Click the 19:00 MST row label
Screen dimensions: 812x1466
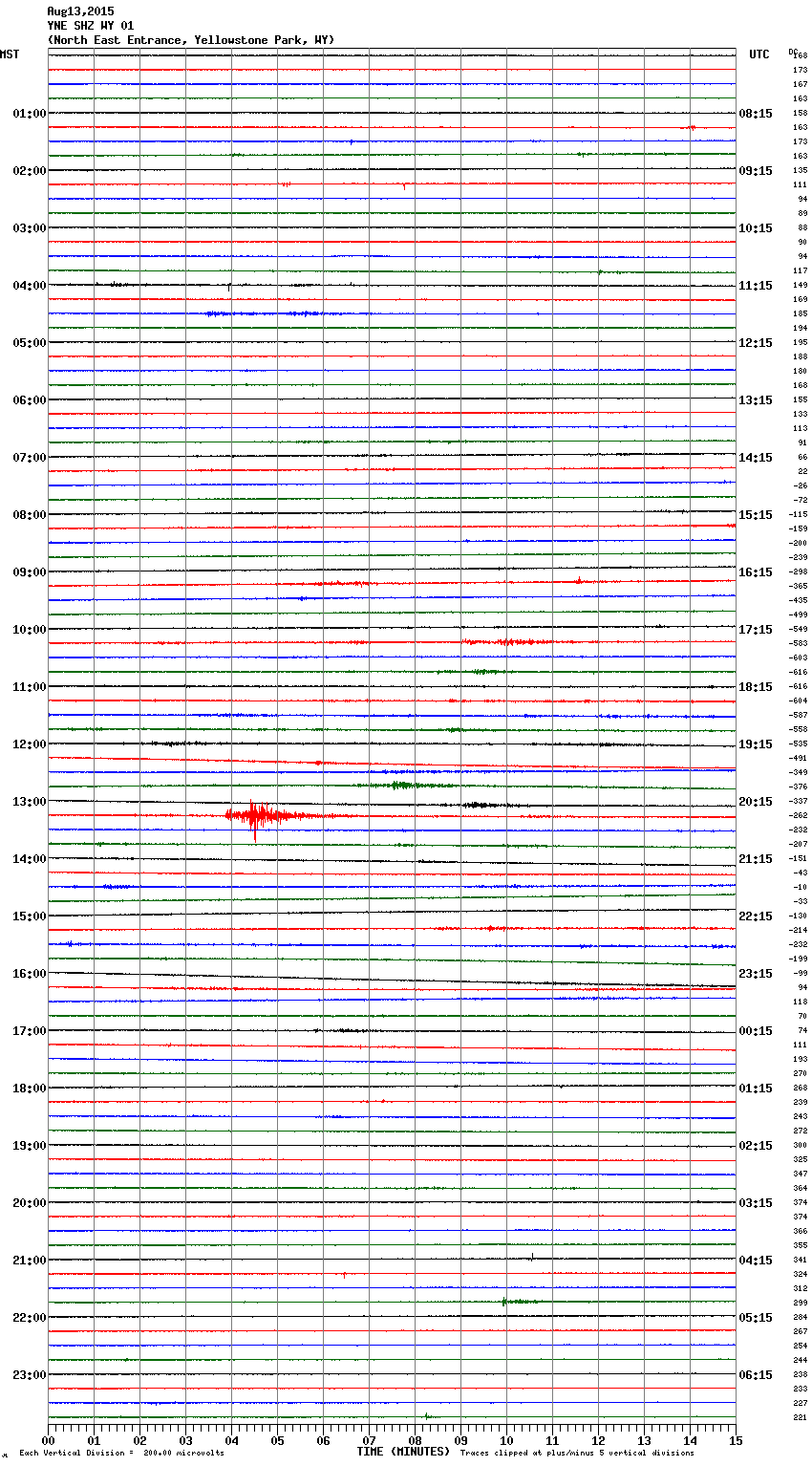tap(30, 1146)
